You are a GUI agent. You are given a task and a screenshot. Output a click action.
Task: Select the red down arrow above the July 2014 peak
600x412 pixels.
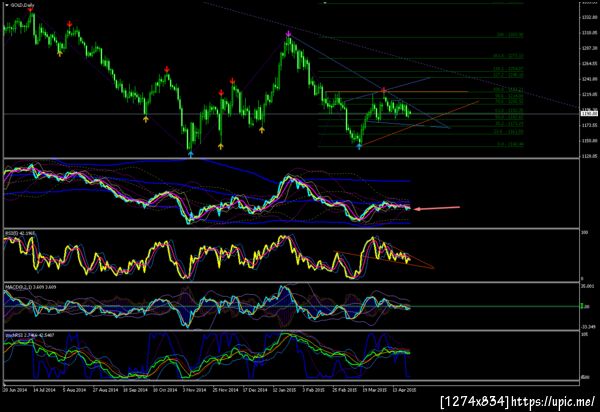coord(30,10)
